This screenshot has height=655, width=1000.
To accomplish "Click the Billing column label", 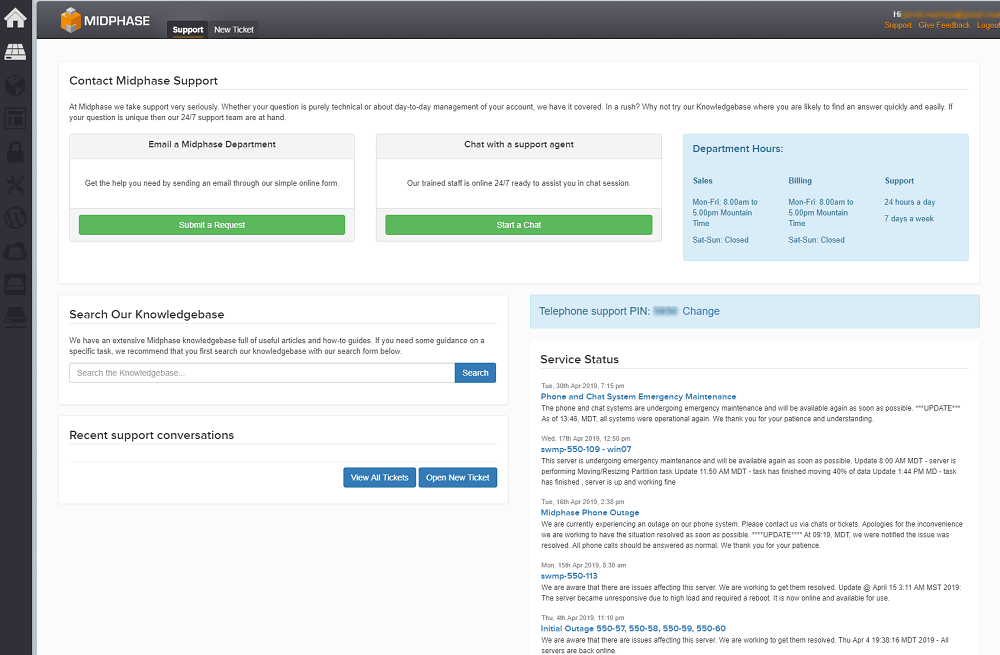I will 800,180.
